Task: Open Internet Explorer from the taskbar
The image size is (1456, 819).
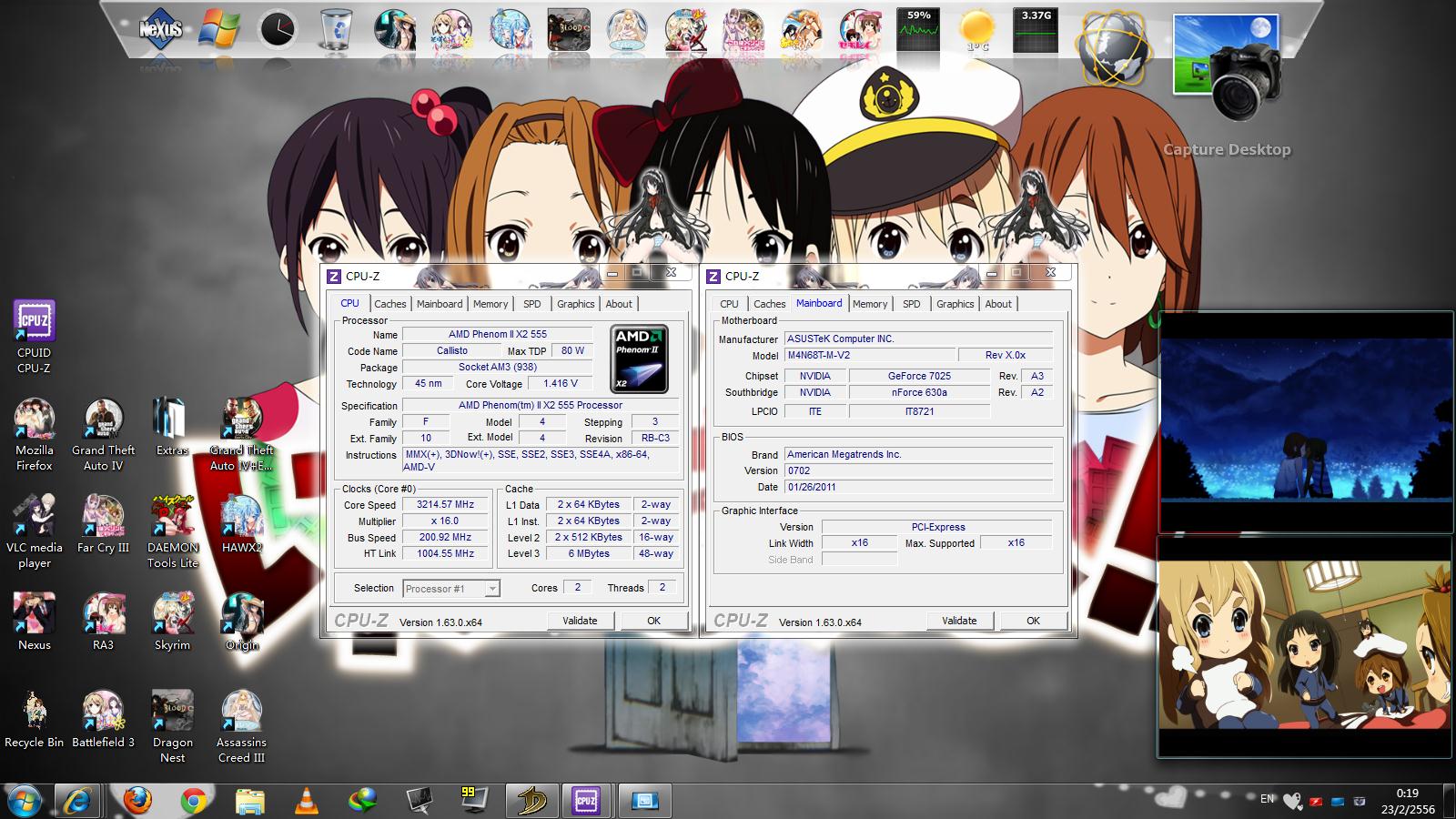Action: (x=79, y=801)
